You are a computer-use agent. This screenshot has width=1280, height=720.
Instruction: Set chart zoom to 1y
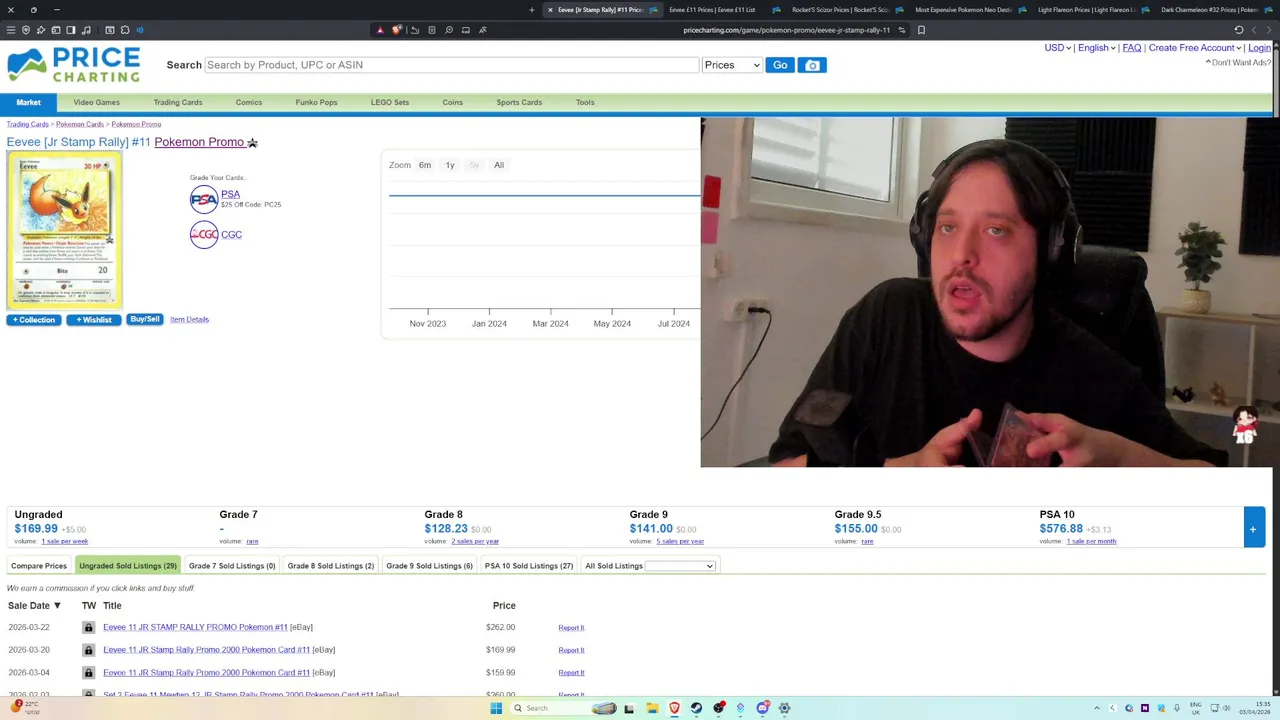point(450,165)
